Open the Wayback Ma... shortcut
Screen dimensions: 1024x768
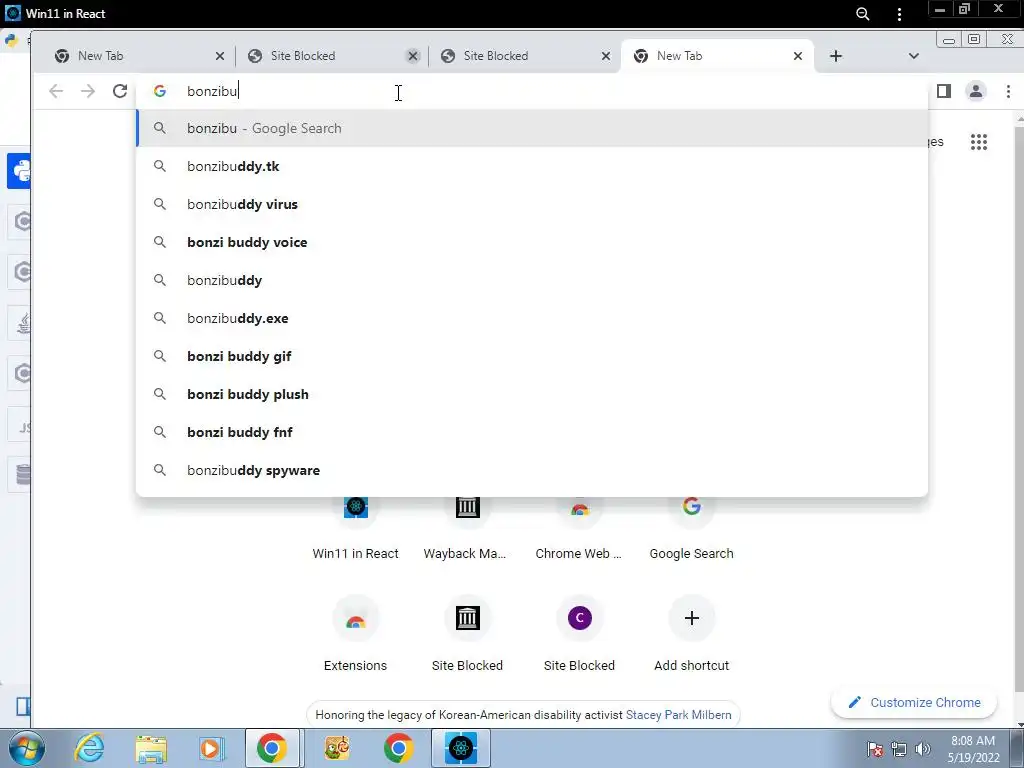(467, 529)
